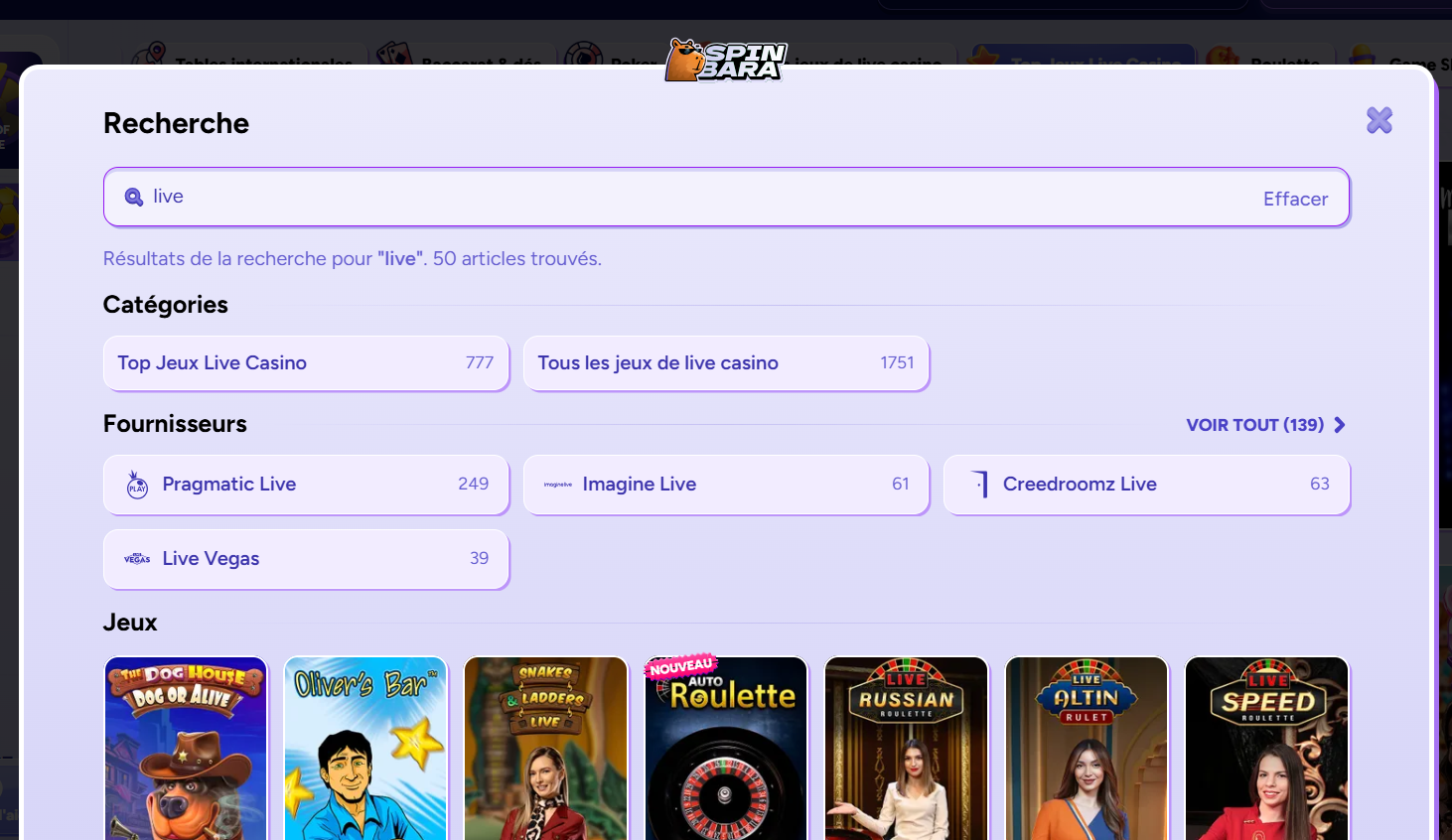Expand all providers via the chevron arrow
This screenshot has width=1452, height=840.
[1340, 425]
